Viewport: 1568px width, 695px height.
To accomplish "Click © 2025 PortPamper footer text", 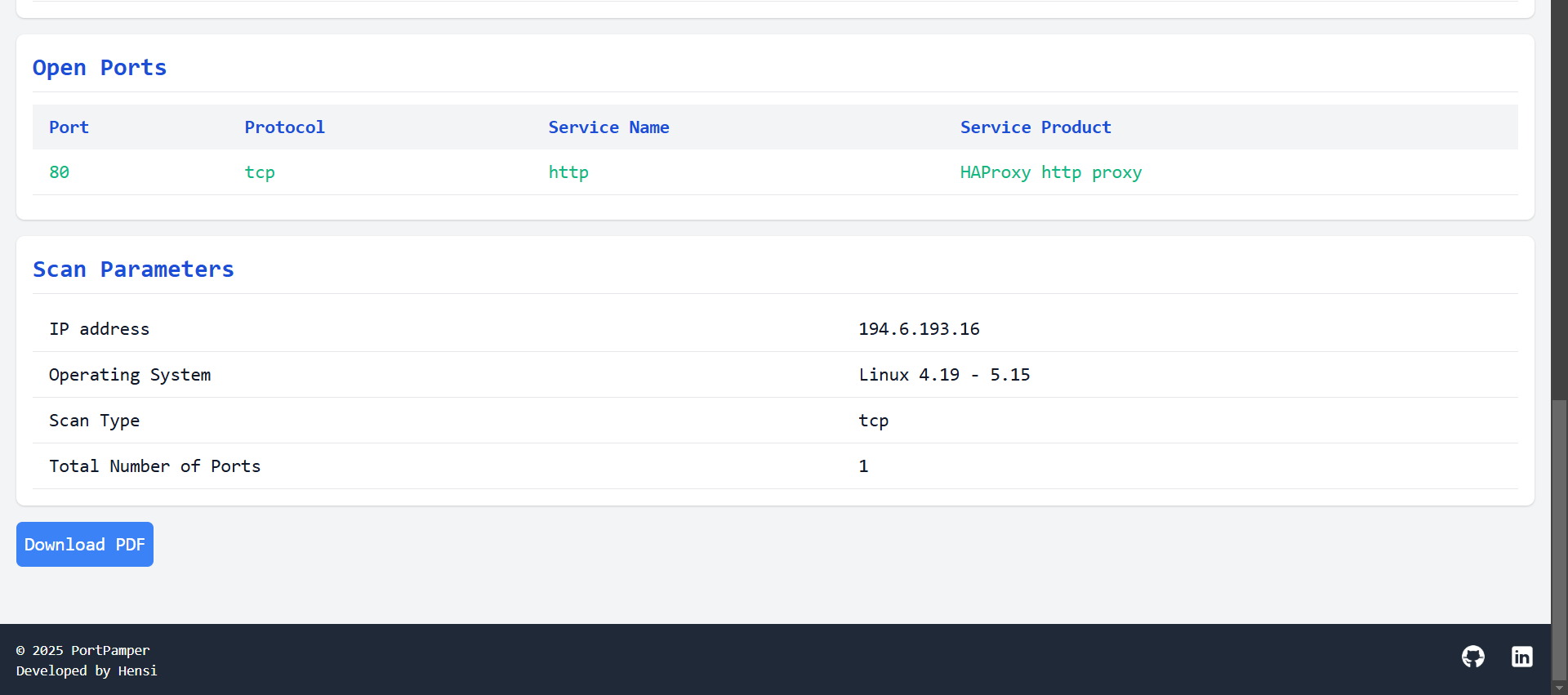I will point(83,650).
